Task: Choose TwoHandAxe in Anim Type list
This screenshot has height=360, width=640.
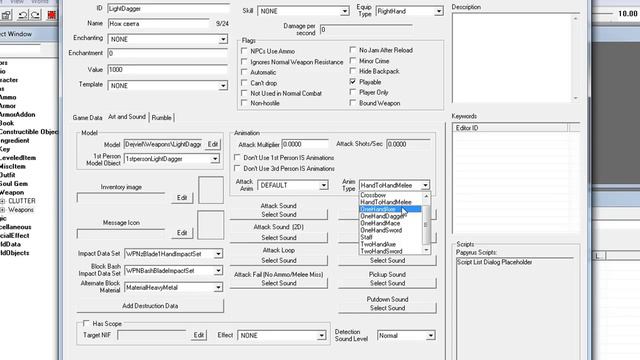Action: pos(390,244)
